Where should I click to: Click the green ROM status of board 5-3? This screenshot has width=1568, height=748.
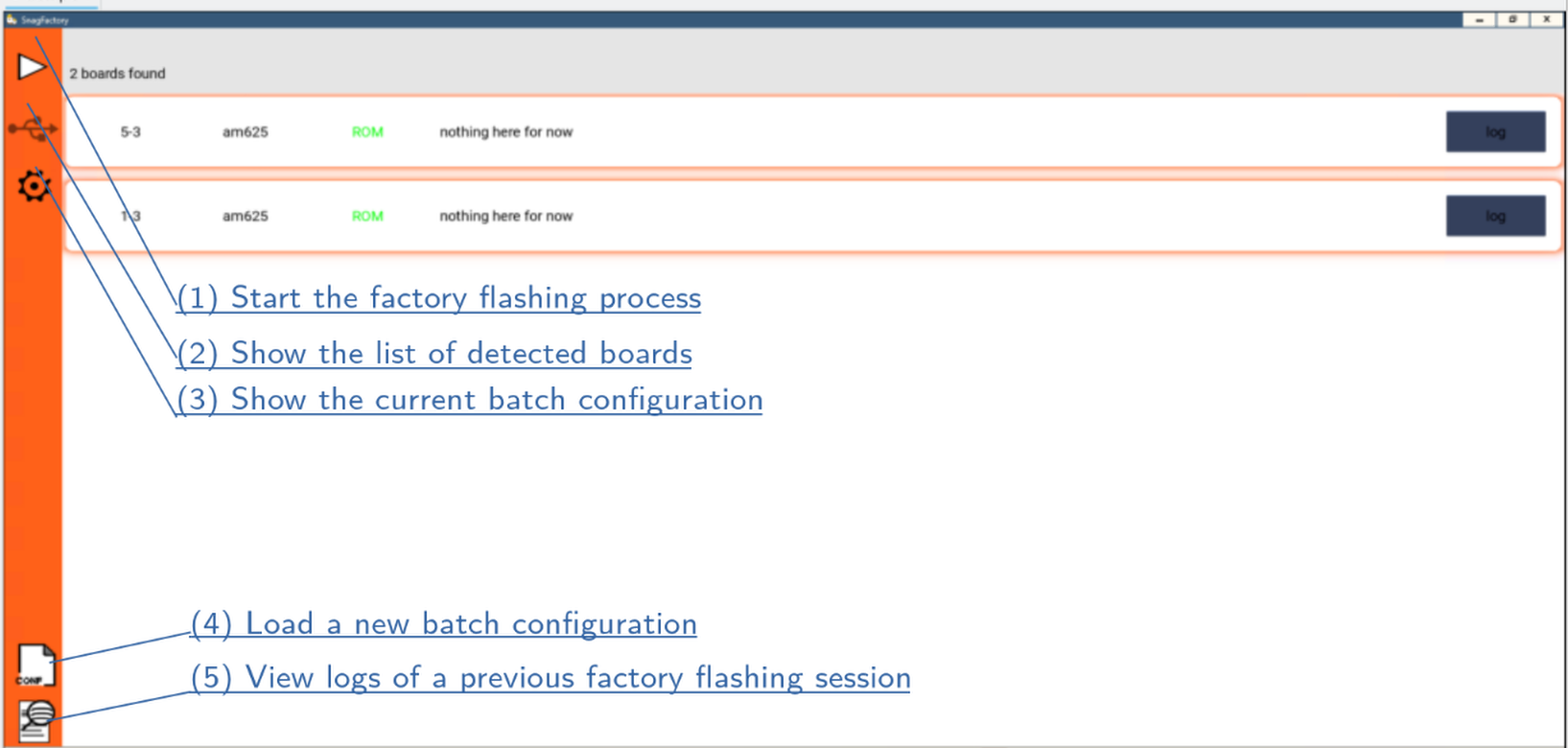[367, 132]
